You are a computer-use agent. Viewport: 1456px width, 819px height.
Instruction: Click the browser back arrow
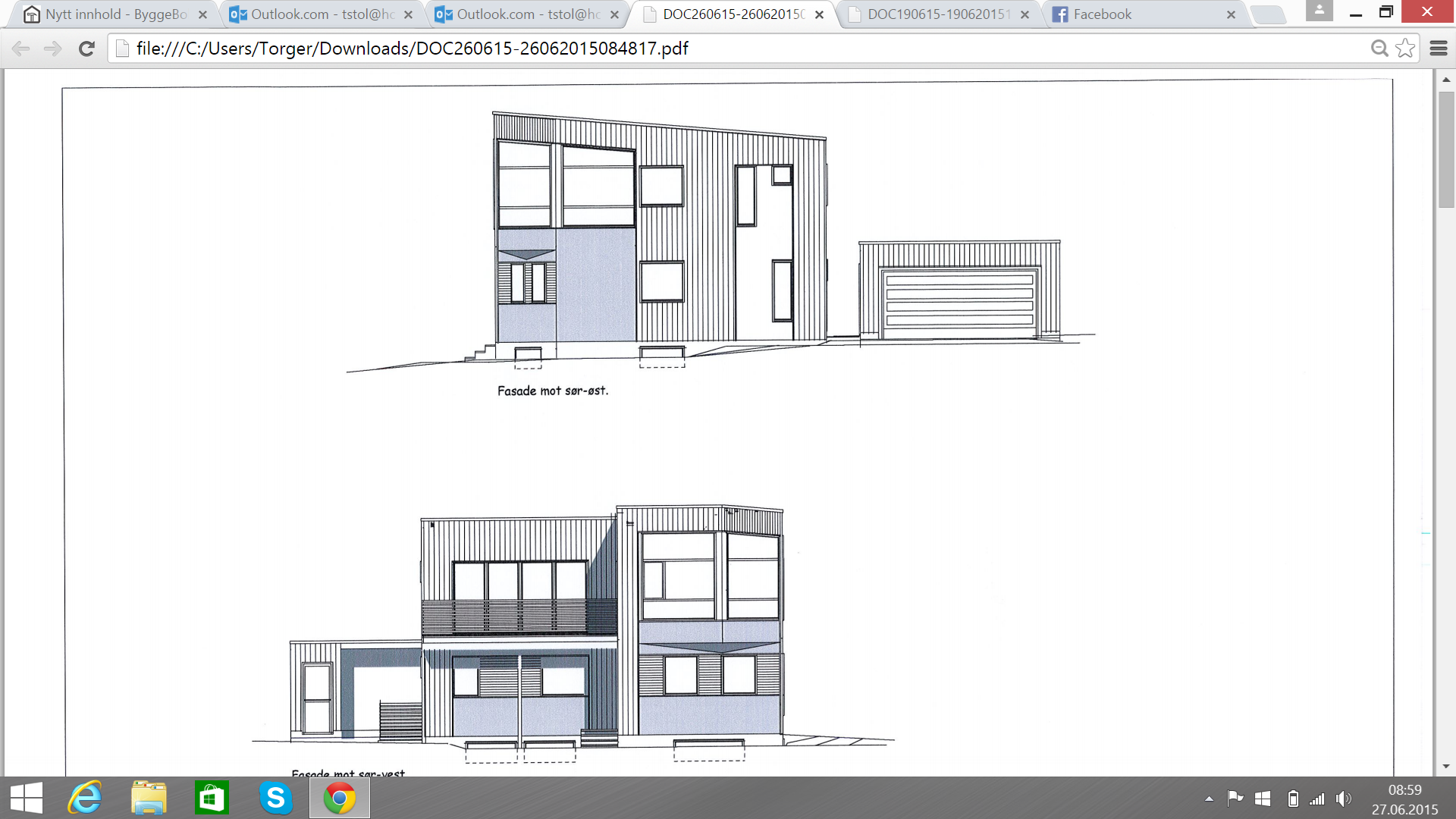click(21, 49)
